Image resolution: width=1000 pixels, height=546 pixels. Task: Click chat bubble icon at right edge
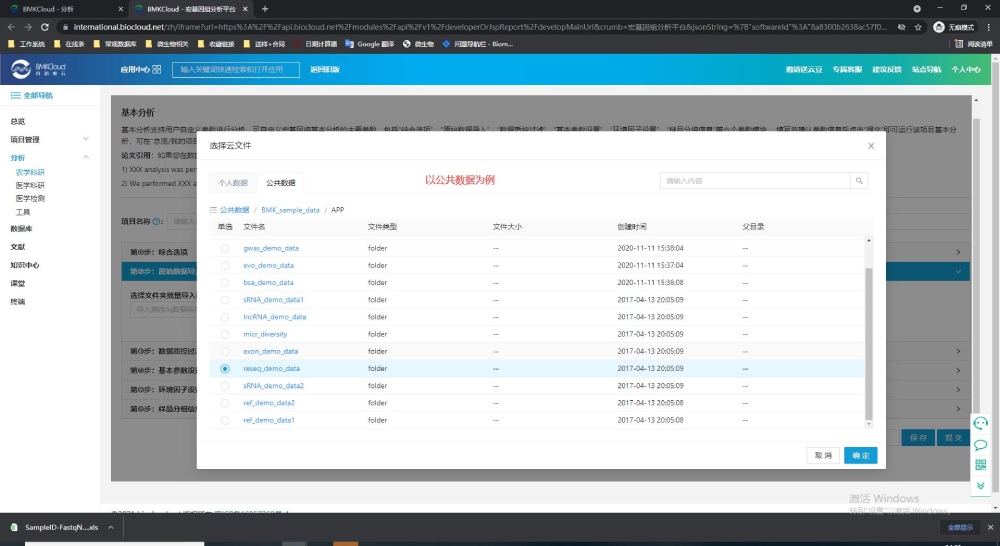(981, 445)
